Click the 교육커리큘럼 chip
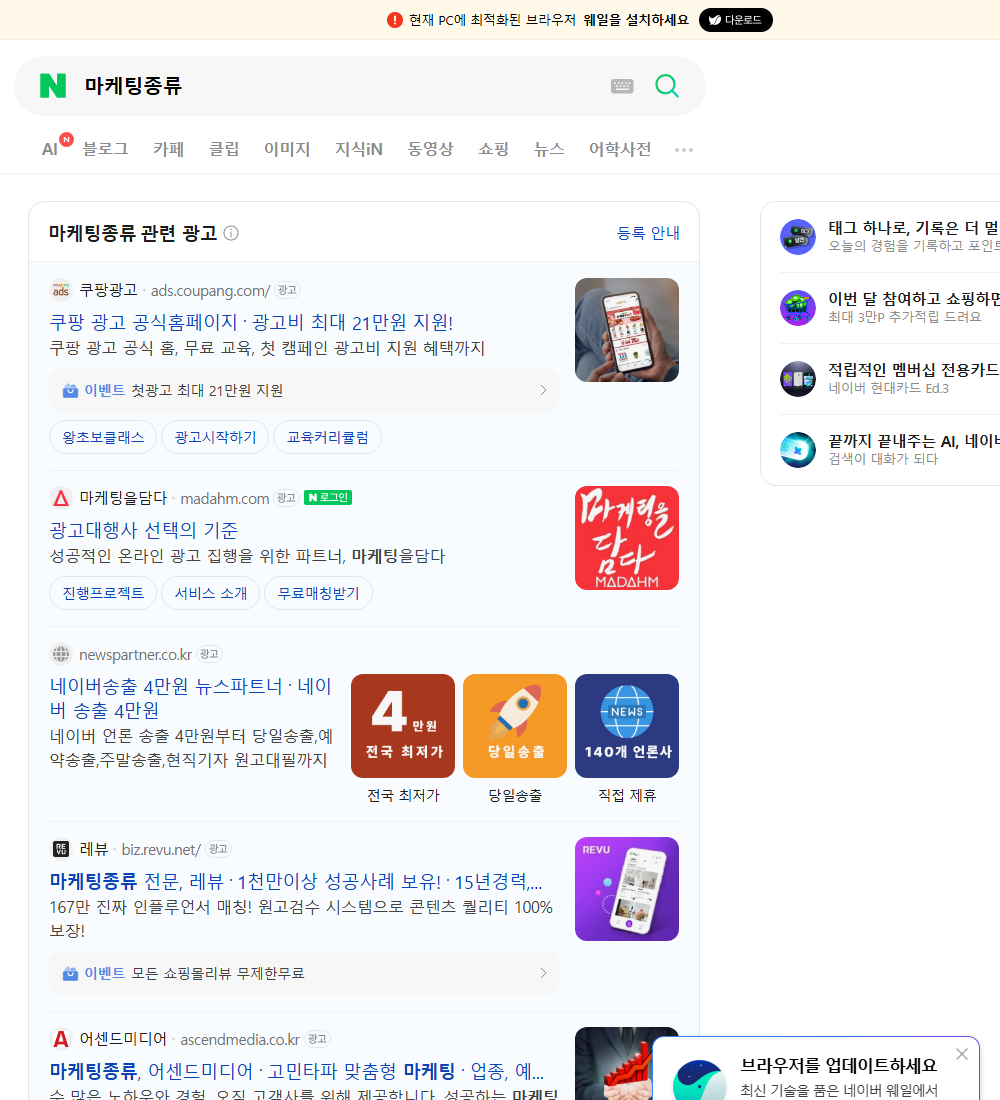This screenshot has height=1100, width=1000. pyautogui.click(x=327, y=438)
